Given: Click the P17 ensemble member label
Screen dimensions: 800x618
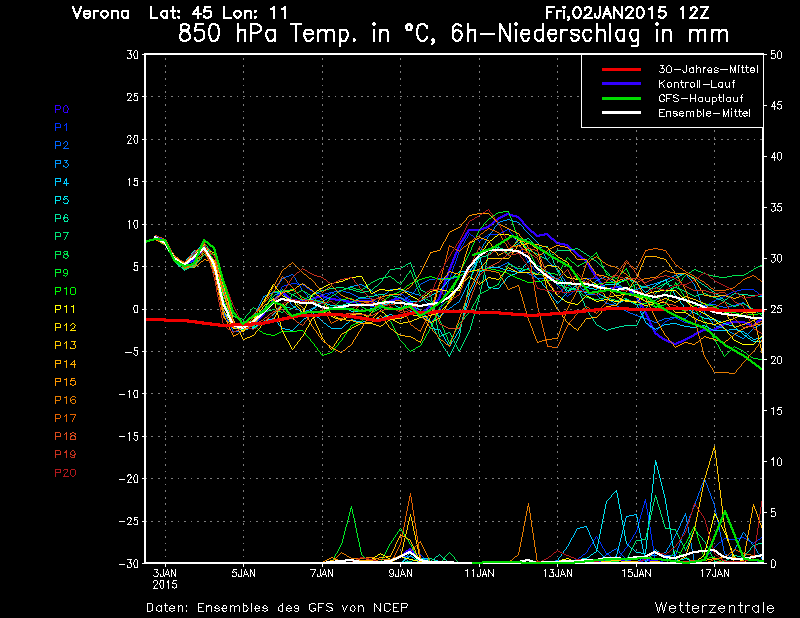Looking at the screenshot, I should point(65,418).
